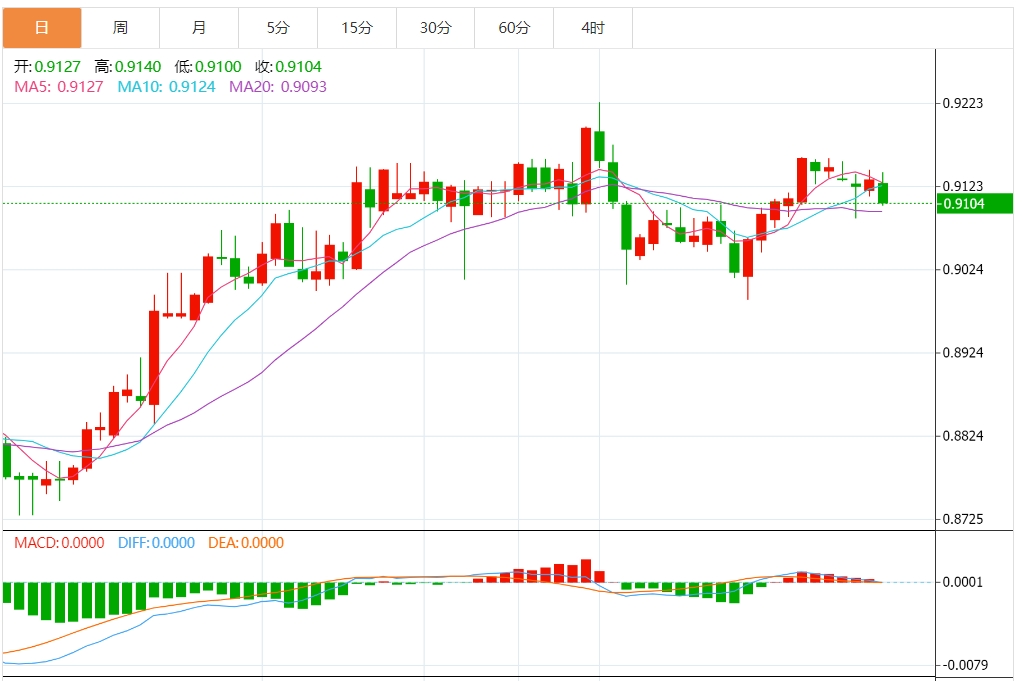This screenshot has width=1023, height=681.
Task: Click the green 0.9104 current price label
Action: [x=975, y=204]
